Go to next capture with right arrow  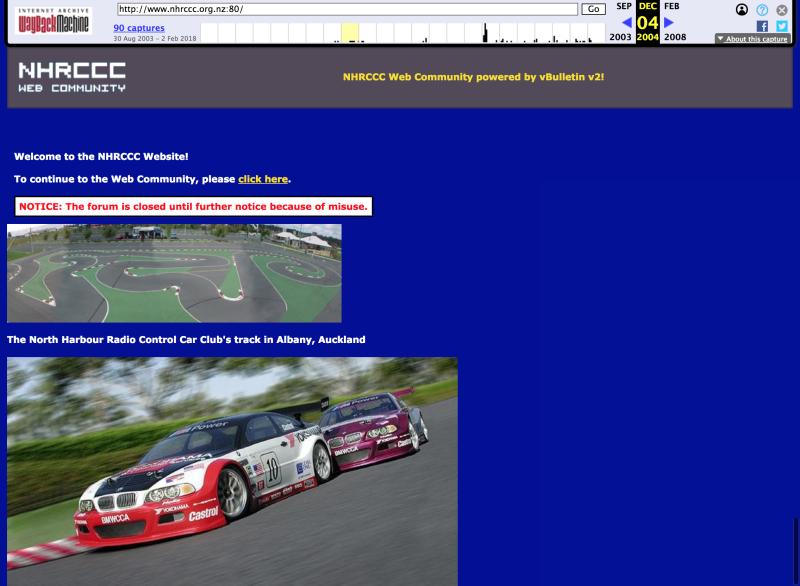[x=669, y=22]
